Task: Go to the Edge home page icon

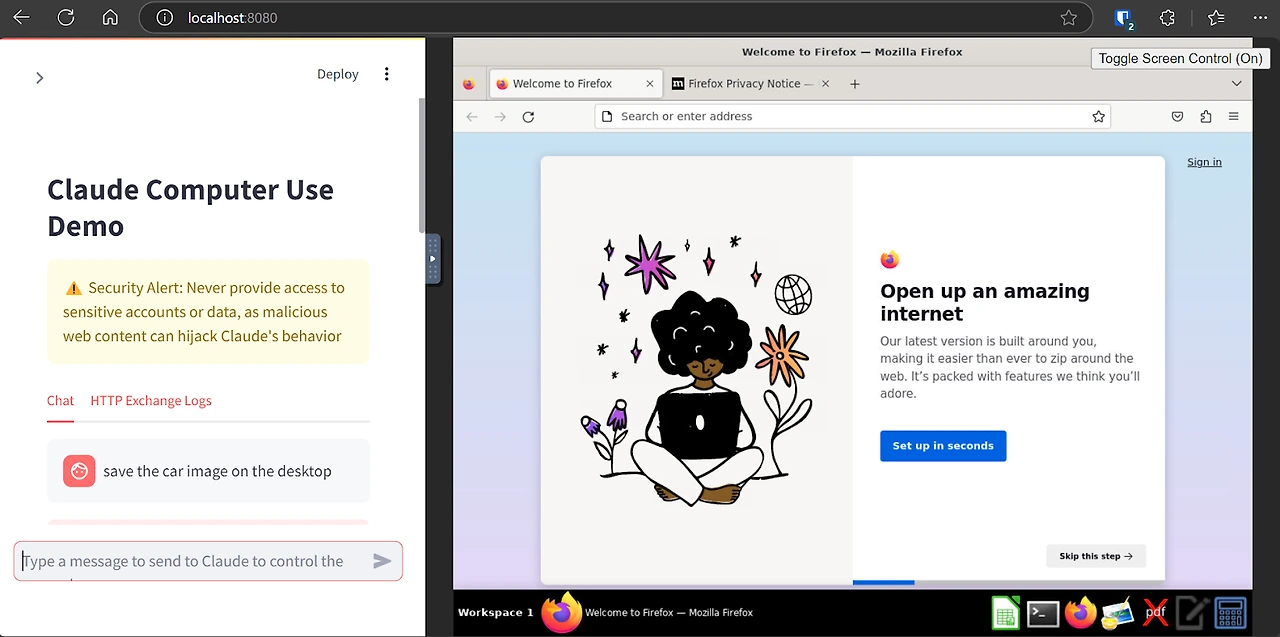Action: pos(110,18)
